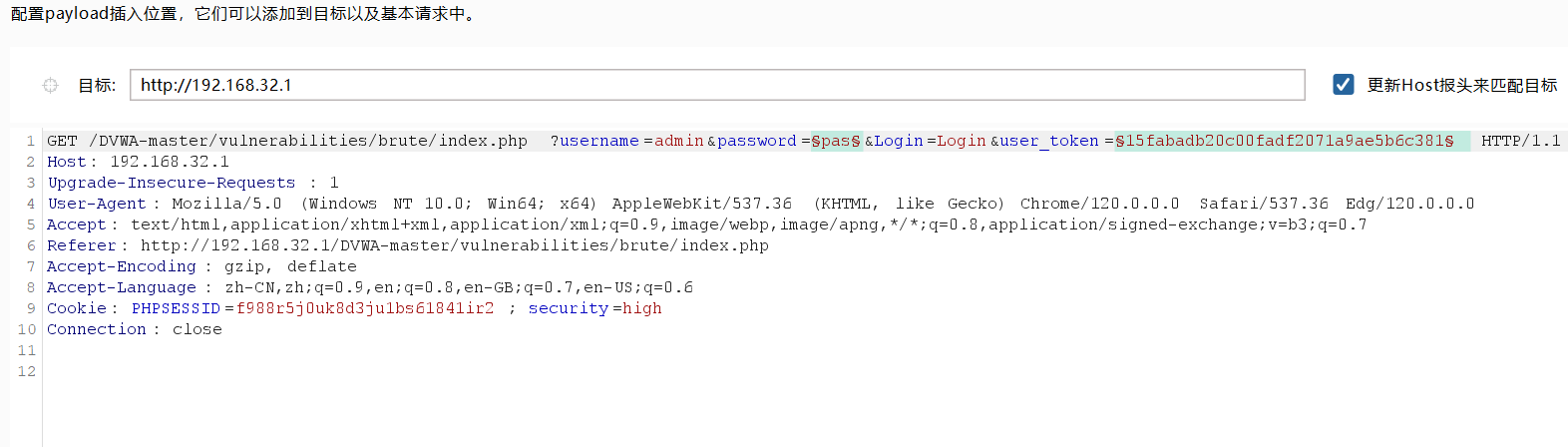This screenshot has height=447, width=1568.
Task: Click the Connection header on line 10
Action: coord(96,329)
